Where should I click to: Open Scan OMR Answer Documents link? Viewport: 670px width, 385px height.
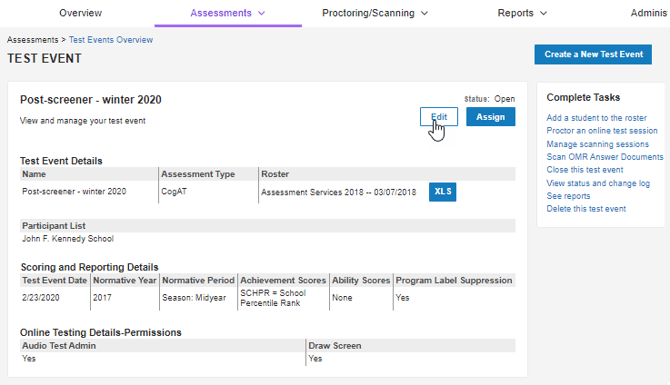[605, 157]
